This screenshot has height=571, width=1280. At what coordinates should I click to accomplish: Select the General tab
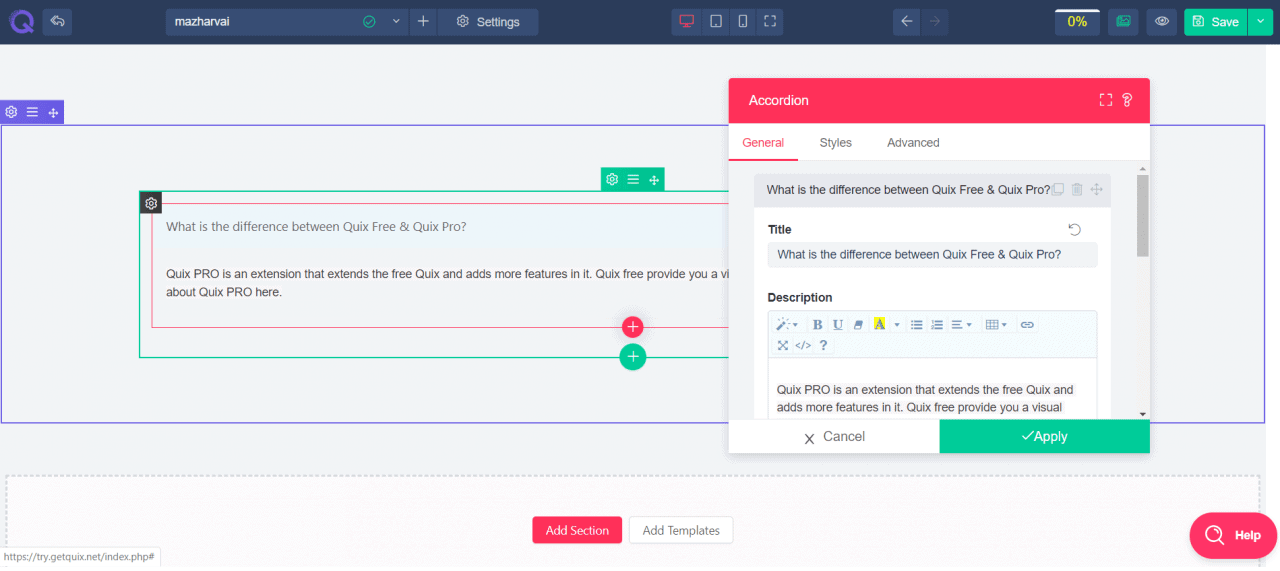(763, 143)
